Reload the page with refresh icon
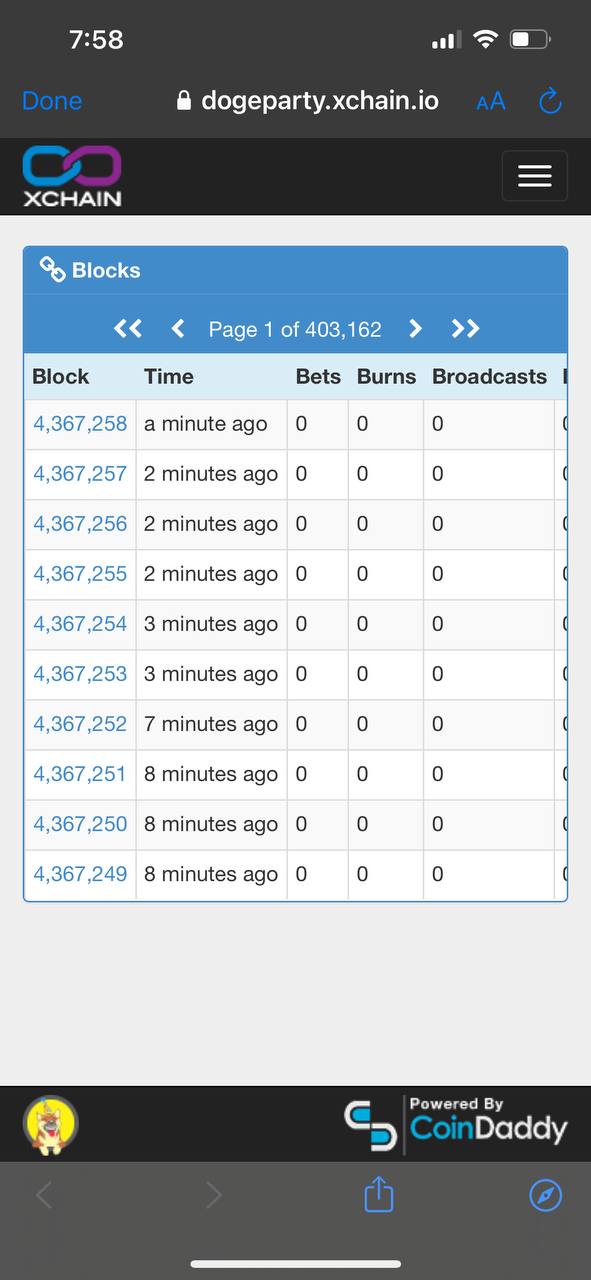Screen dimensions: 591x1280 (x=550, y=101)
